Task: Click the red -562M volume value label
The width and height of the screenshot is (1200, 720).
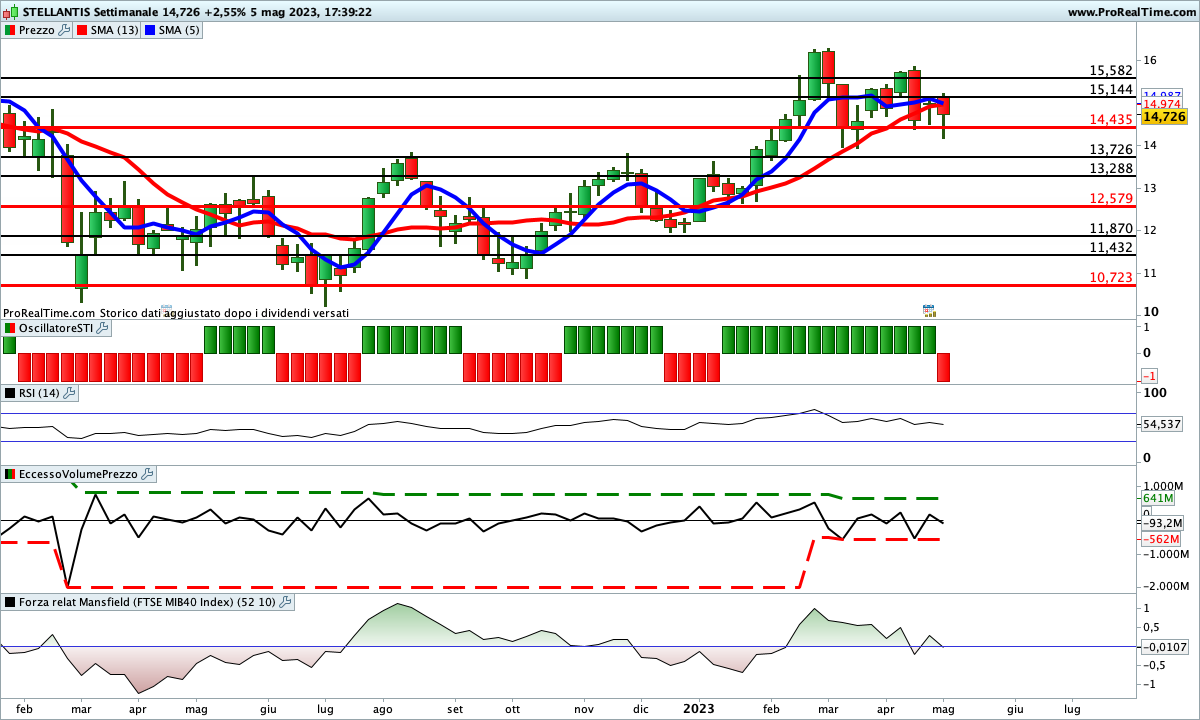Action: pyautogui.click(x=1160, y=539)
